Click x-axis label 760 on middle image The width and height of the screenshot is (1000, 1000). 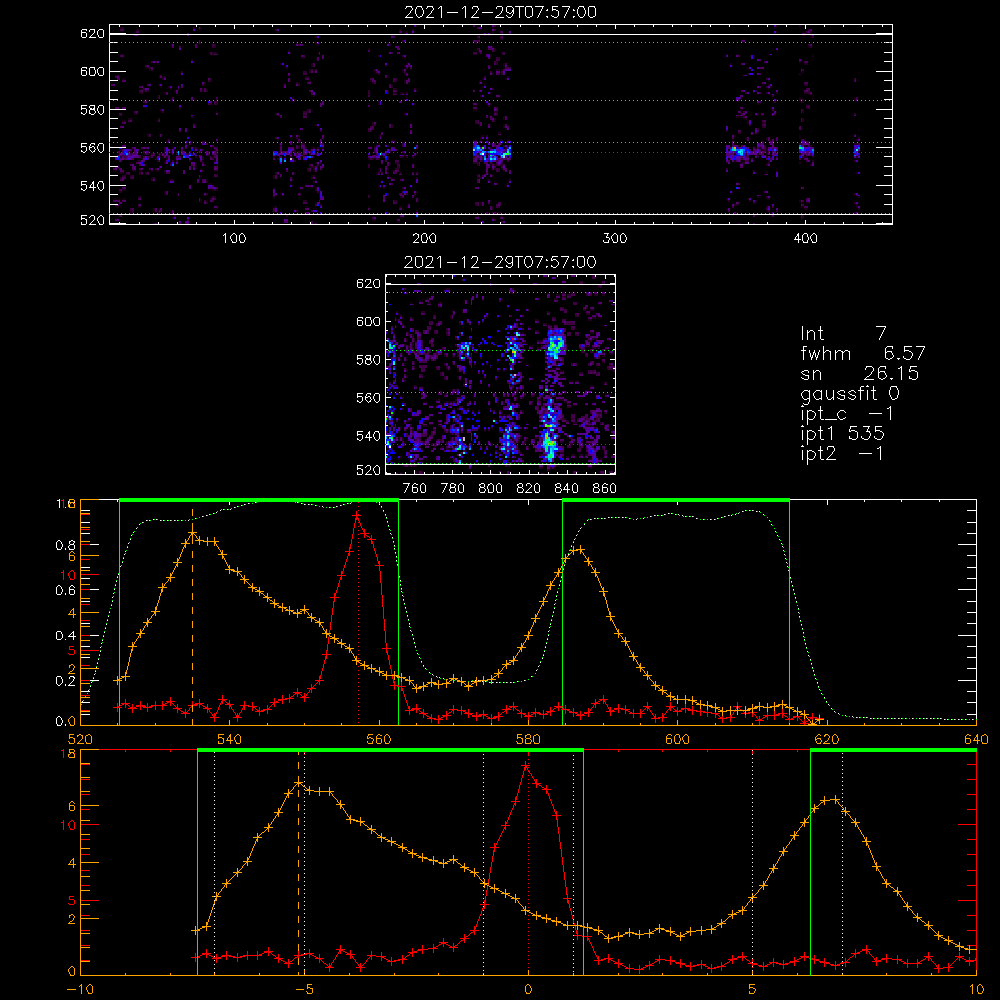click(x=415, y=489)
